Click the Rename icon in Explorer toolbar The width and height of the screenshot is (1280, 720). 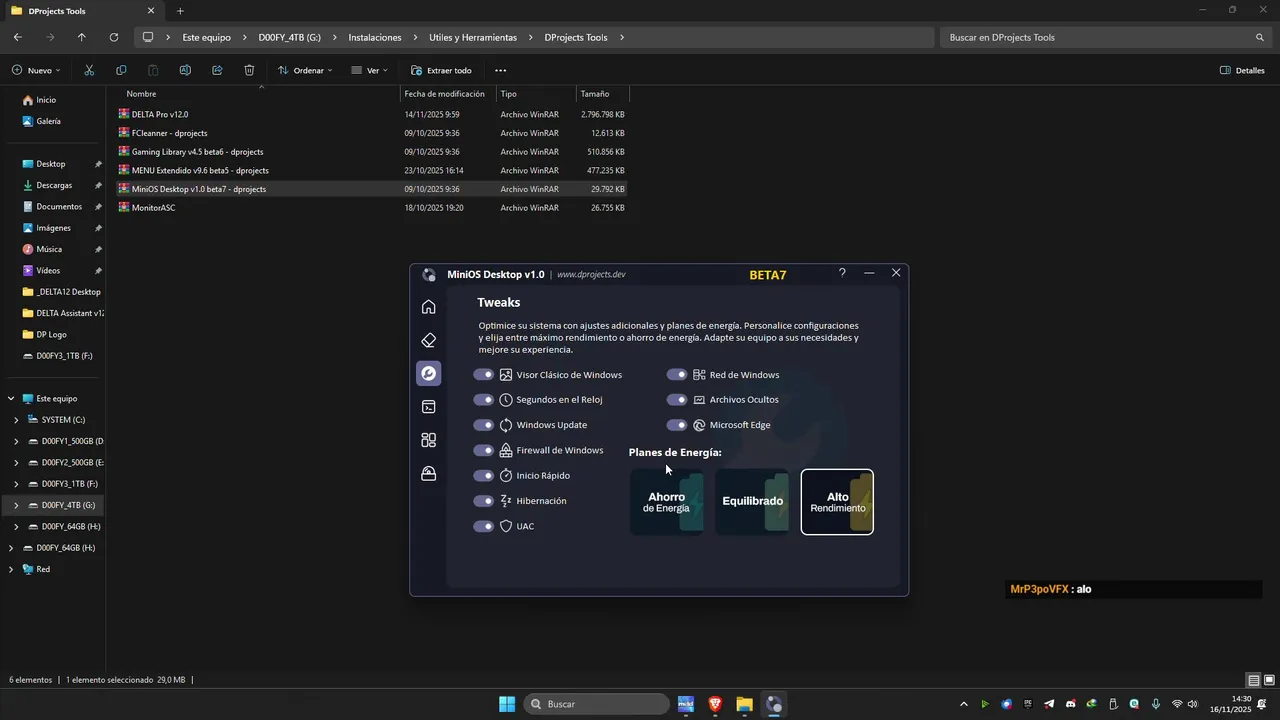pos(185,70)
